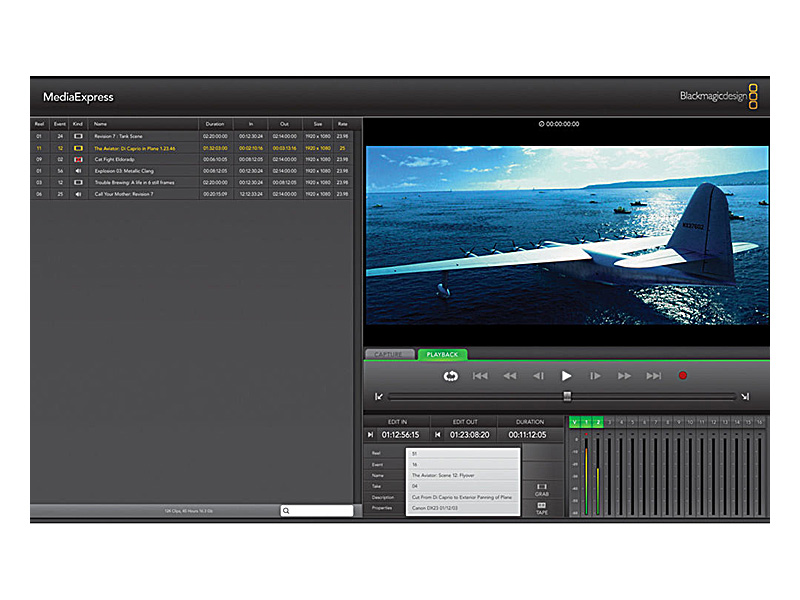Image resolution: width=800 pixels, height=600 pixels.
Task: Select the clip "Revision 7 : Tank Scene"
Action: (192, 136)
